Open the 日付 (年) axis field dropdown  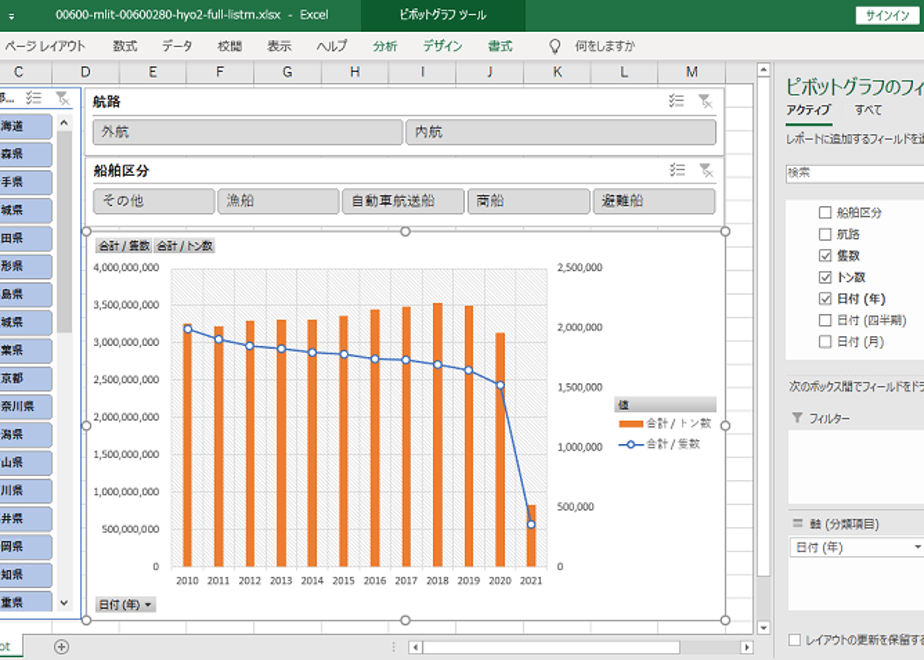[917, 547]
